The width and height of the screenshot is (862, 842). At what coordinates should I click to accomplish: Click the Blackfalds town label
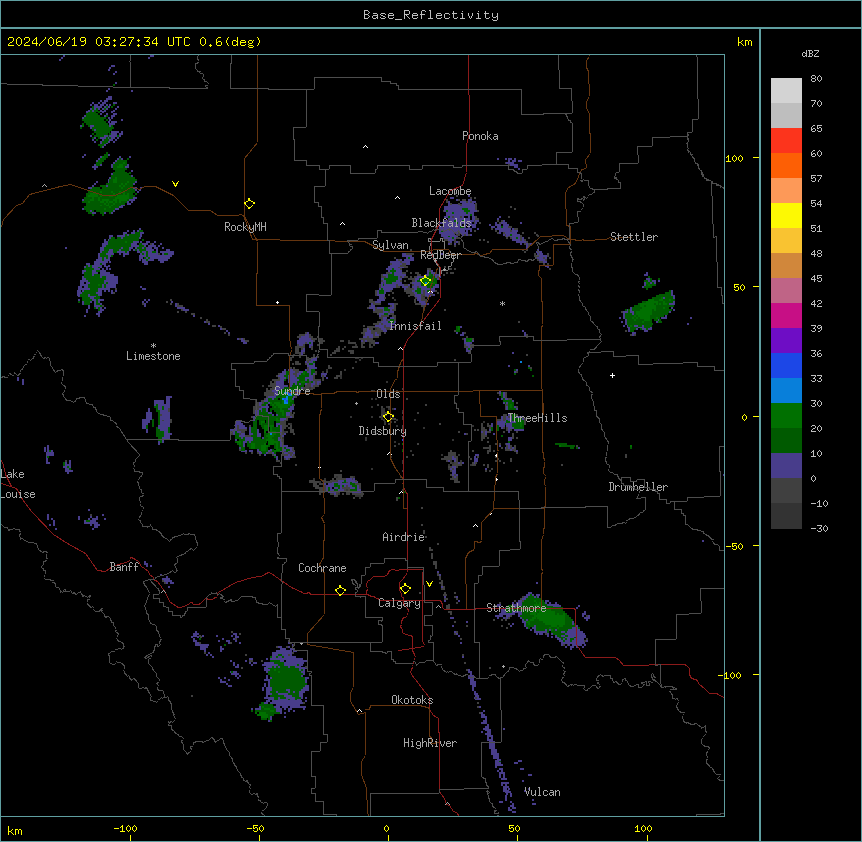(441, 223)
